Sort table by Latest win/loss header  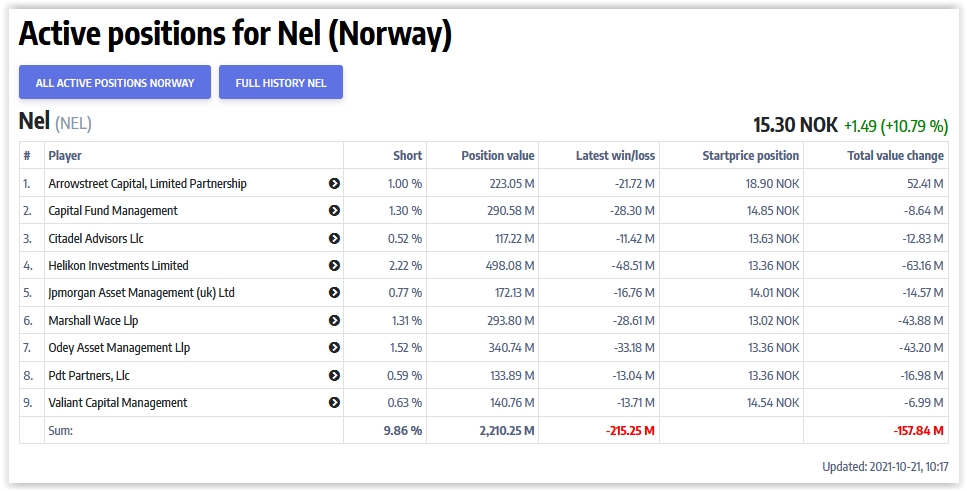tap(615, 156)
